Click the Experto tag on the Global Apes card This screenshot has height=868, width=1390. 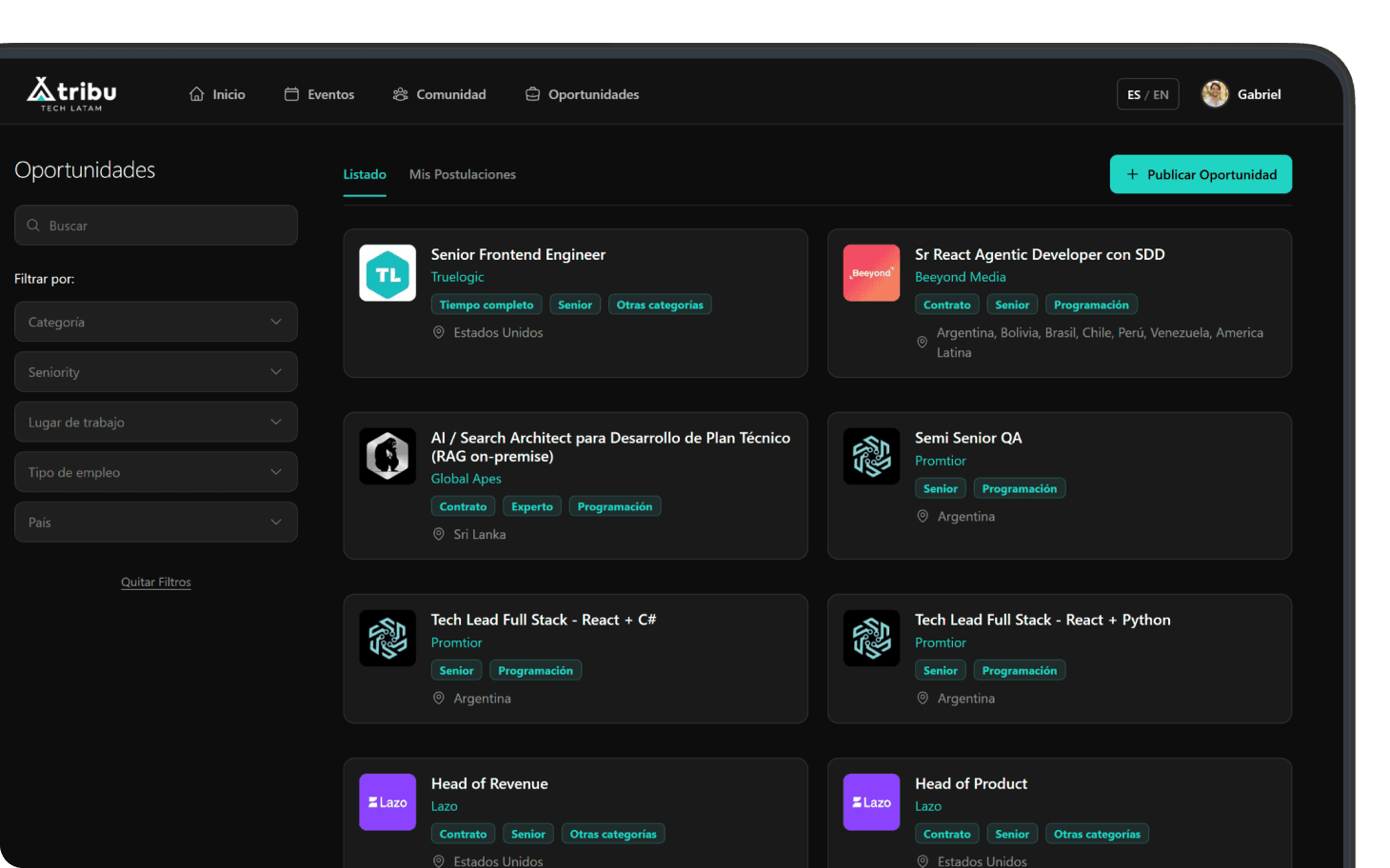pos(532,506)
